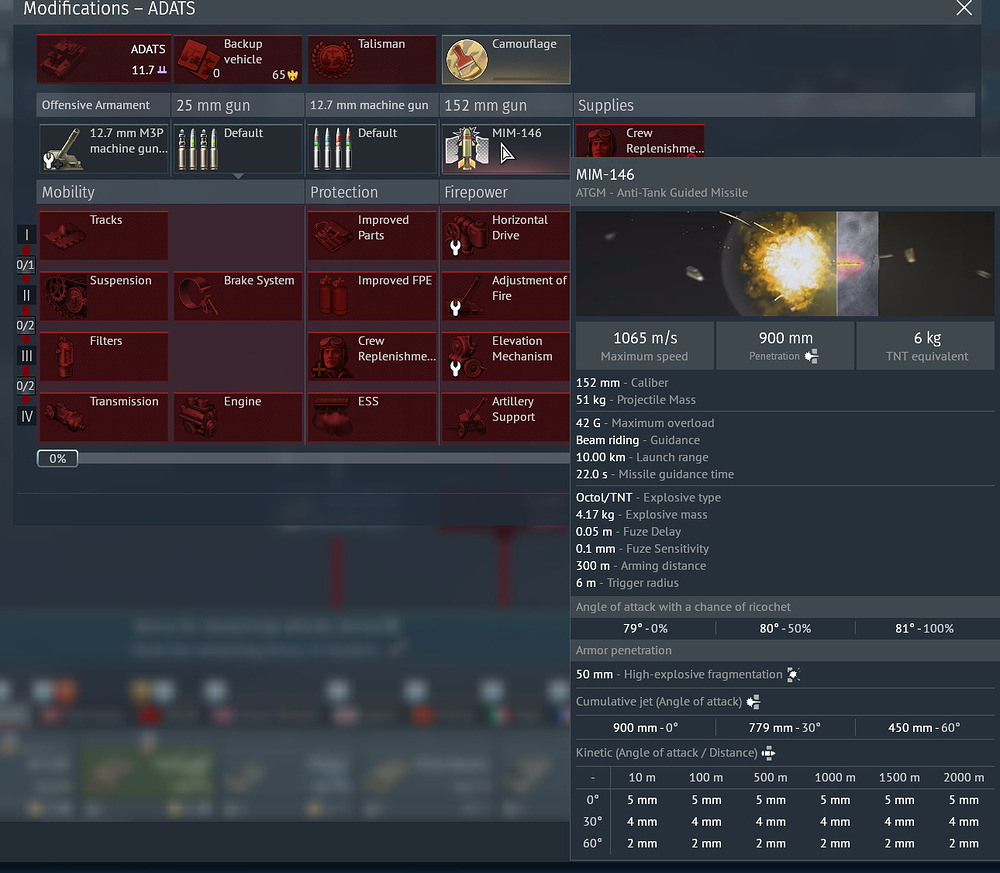Select the Horizontal Drive firepower upgrade
Screen dimensions: 1000x873
click(x=505, y=235)
